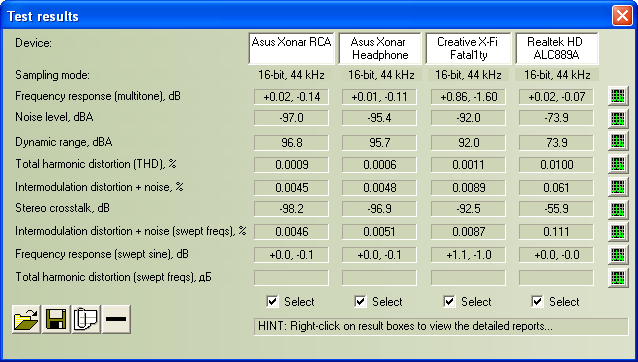638x362 pixels.
Task: Click the -92.0 noise level box
Action: (x=468, y=118)
